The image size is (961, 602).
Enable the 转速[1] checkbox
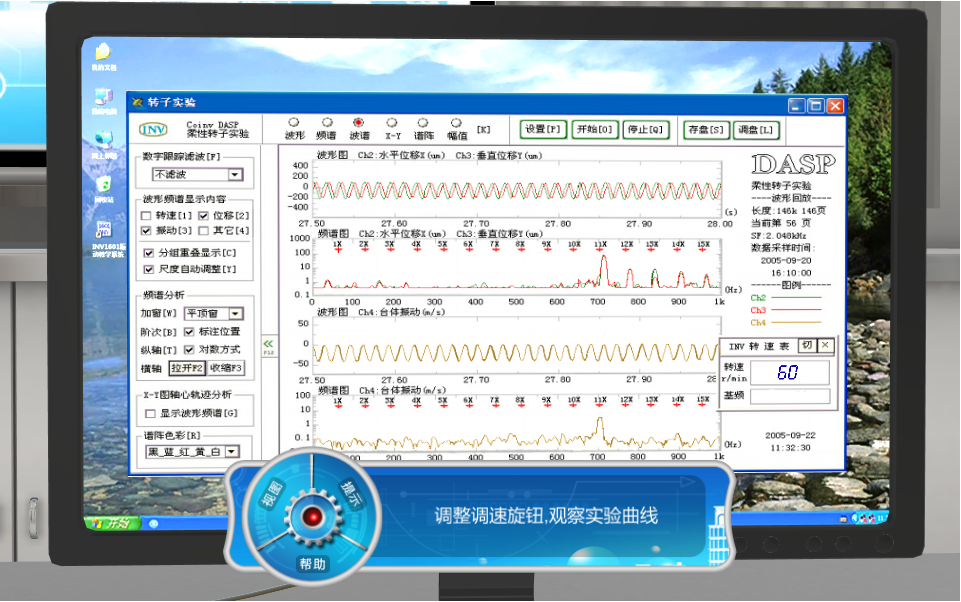(148, 215)
